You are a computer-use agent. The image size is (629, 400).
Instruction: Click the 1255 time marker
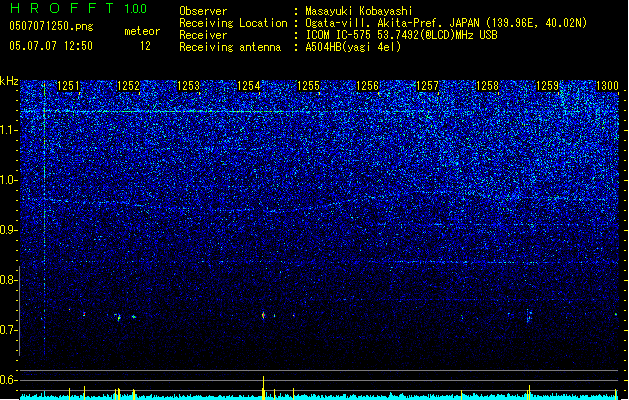(x=308, y=86)
